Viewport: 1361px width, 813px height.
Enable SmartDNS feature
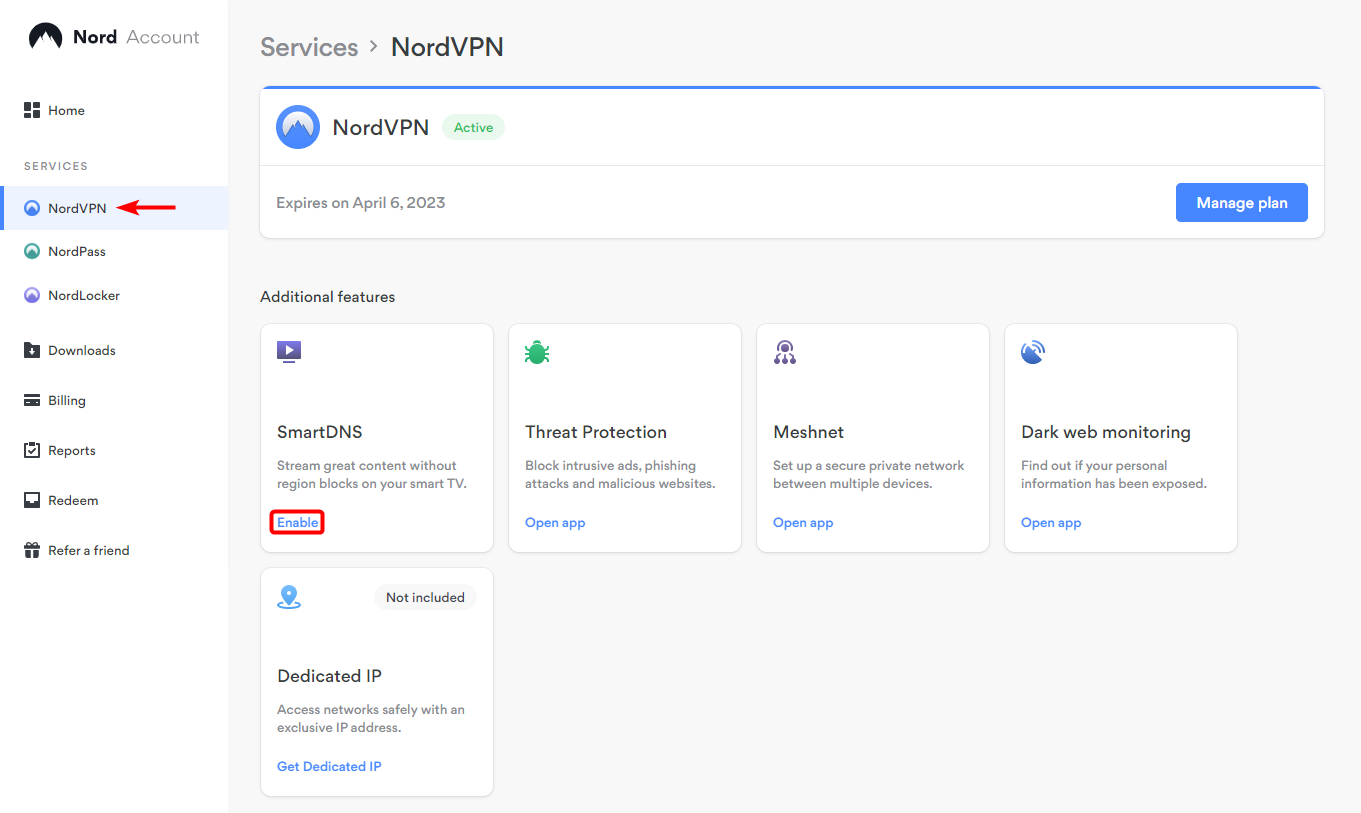tap(298, 523)
